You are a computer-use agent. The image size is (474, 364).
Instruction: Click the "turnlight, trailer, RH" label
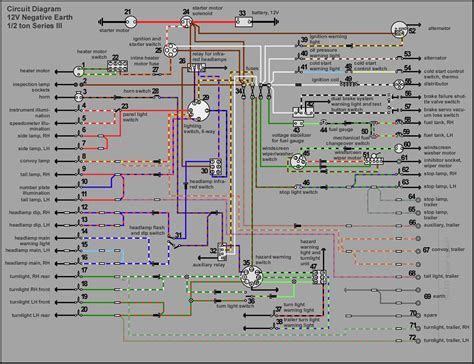click(x=446, y=328)
